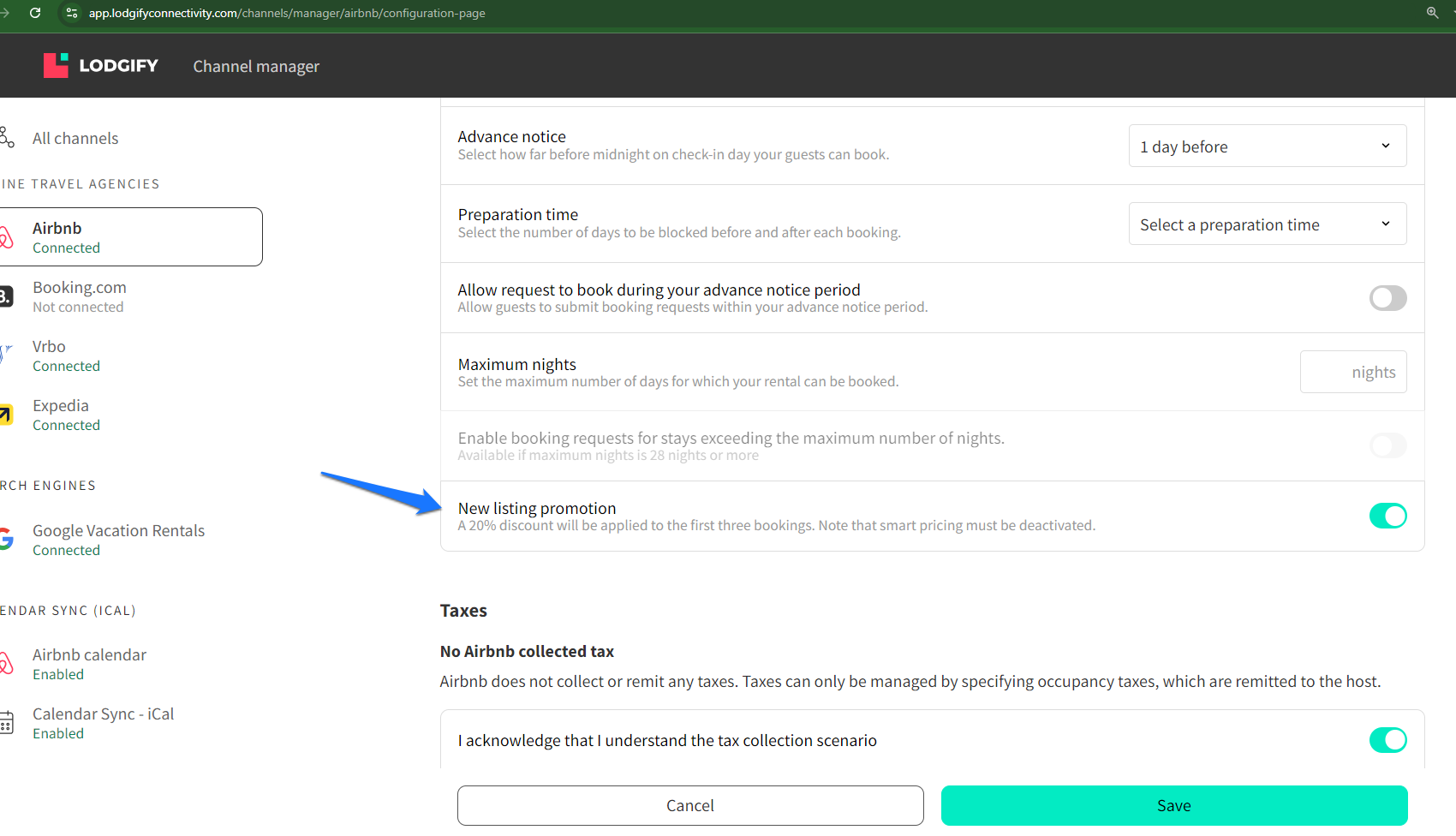This screenshot has height=836, width=1456.
Task: Click the Save button
Action: coord(1174,805)
